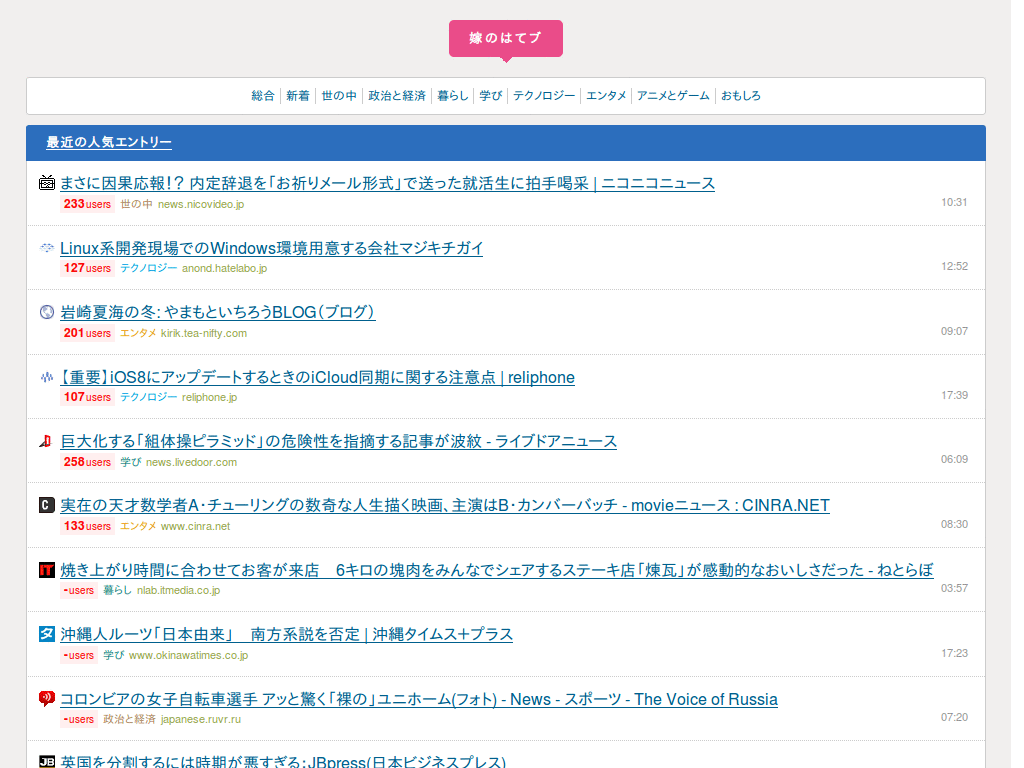Open the 総合 category tab
The height and width of the screenshot is (768, 1024).
point(263,96)
